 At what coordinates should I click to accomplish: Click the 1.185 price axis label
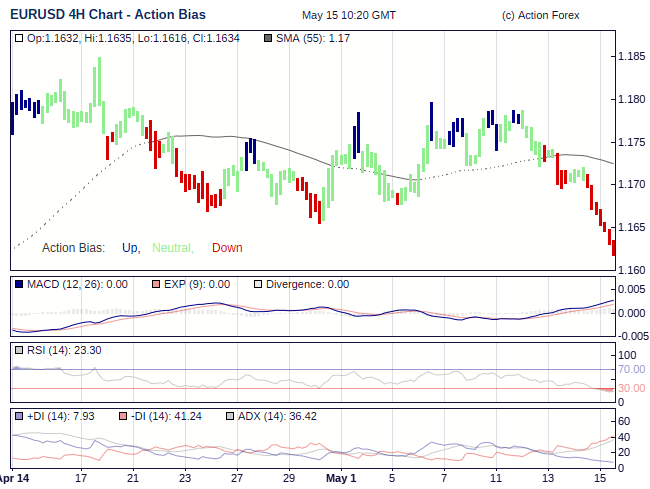tap(631, 56)
